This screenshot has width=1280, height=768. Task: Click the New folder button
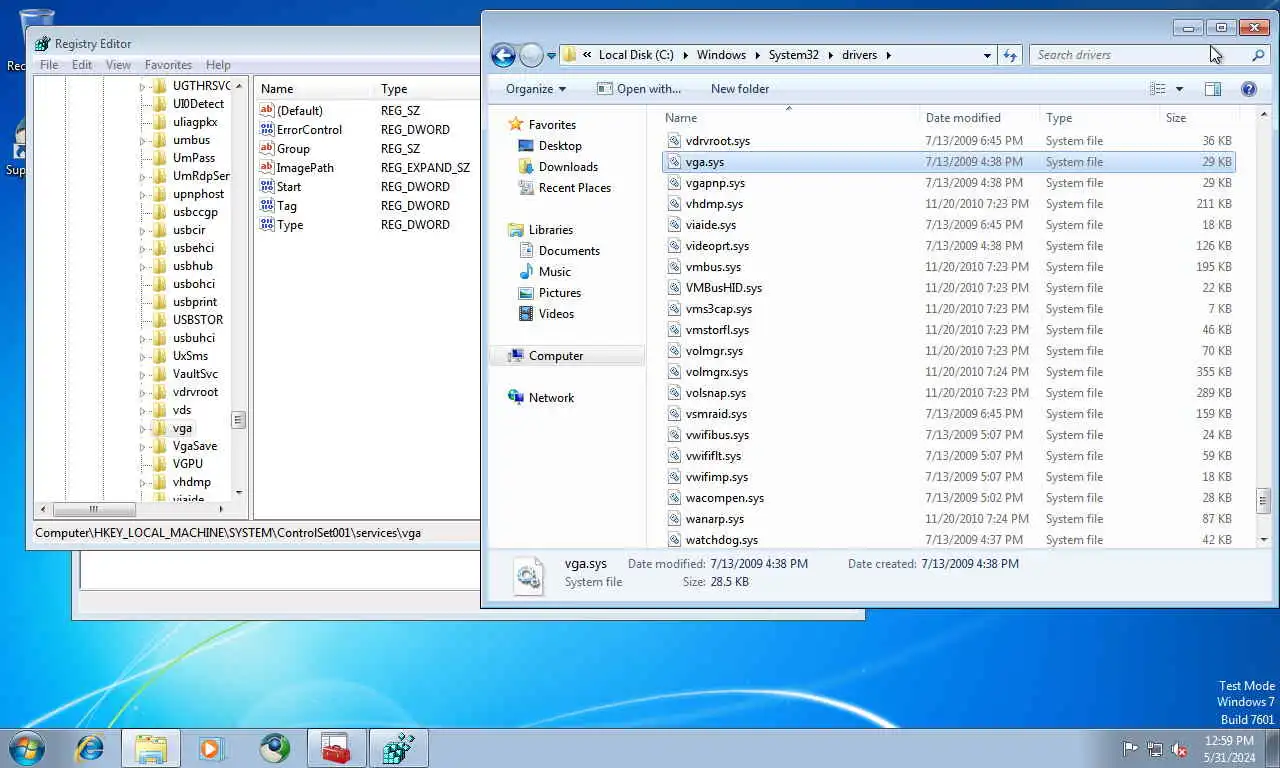(740, 89)
